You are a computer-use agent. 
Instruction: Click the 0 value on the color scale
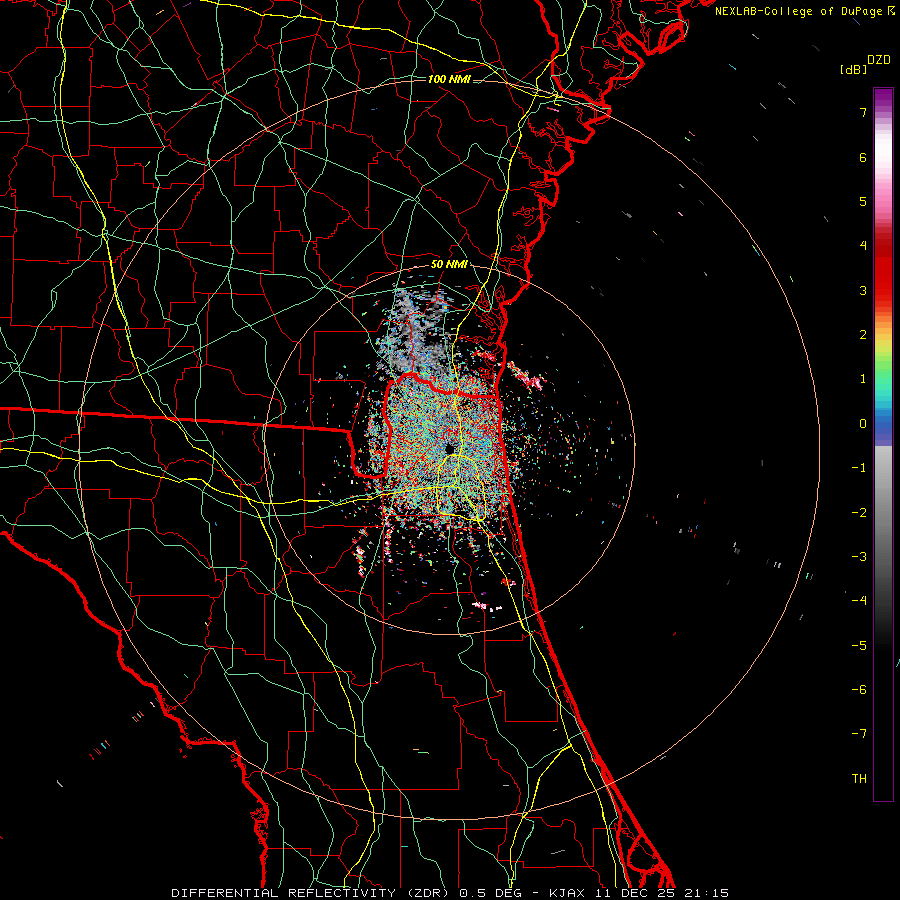(x=863, y=424)
